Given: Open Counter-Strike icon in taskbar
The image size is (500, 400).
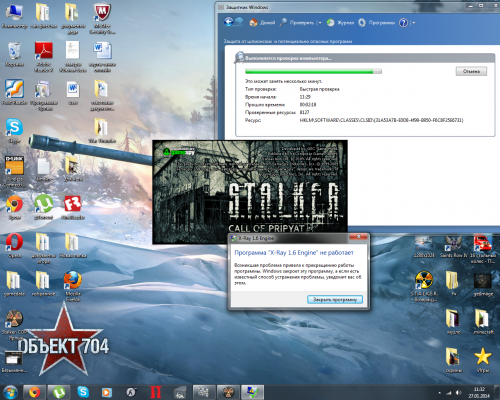Looking at the screenshot, I should pyautogui.click(x=131, y=392).
